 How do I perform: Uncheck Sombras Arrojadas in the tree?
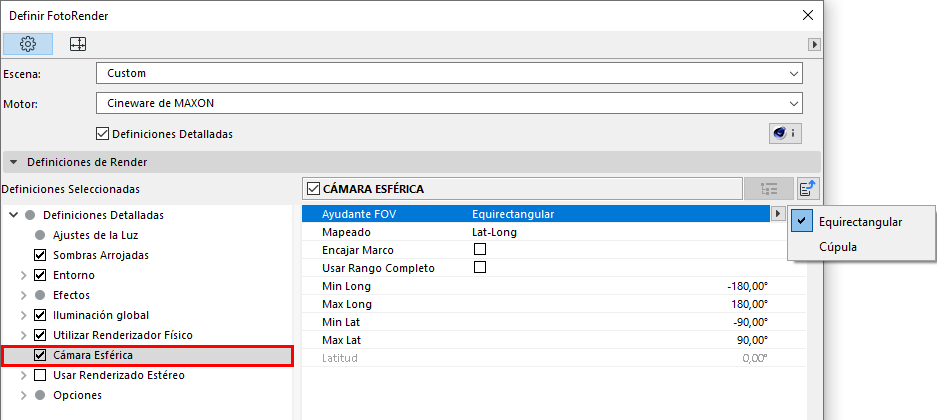pyautogui.click(x=41, y=255)
